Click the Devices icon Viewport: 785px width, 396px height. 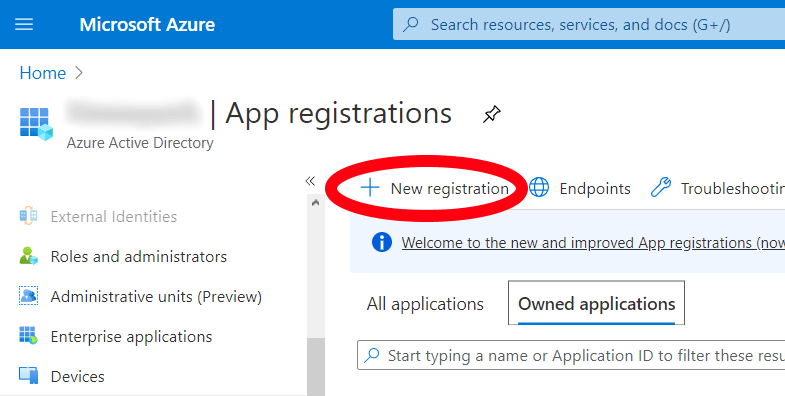(x=28, y=375)
